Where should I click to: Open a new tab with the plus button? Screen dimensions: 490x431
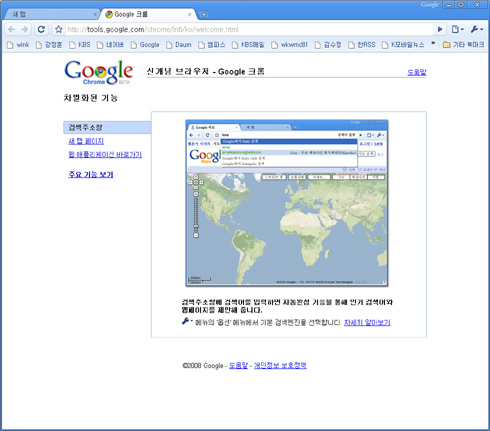point(203,14)
